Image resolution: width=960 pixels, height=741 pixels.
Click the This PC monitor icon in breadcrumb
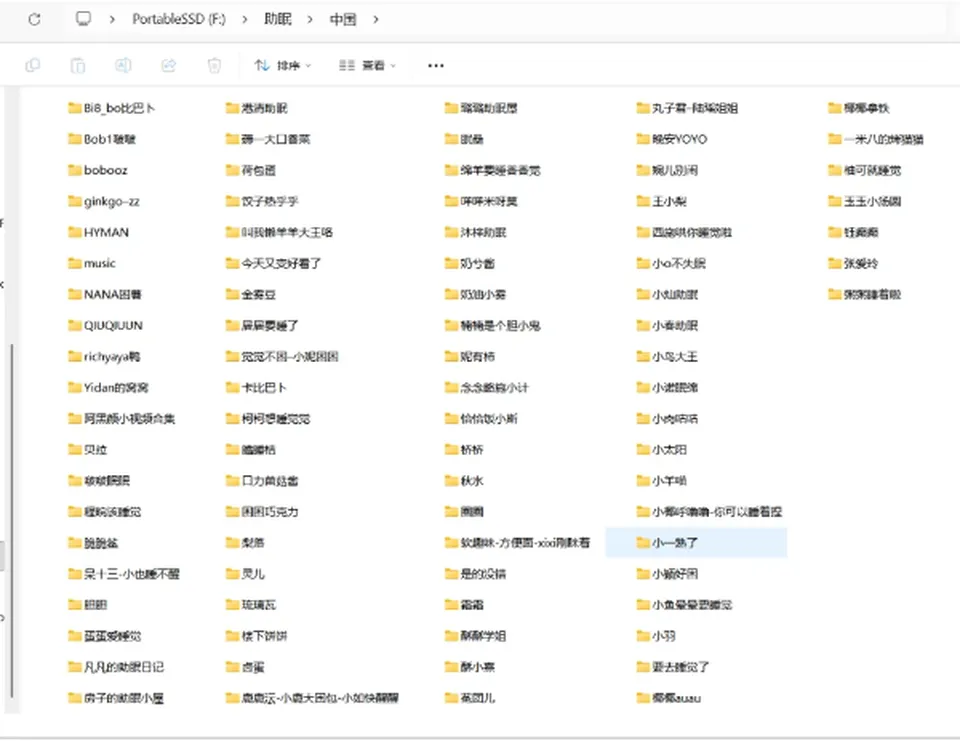click(83, 19)
